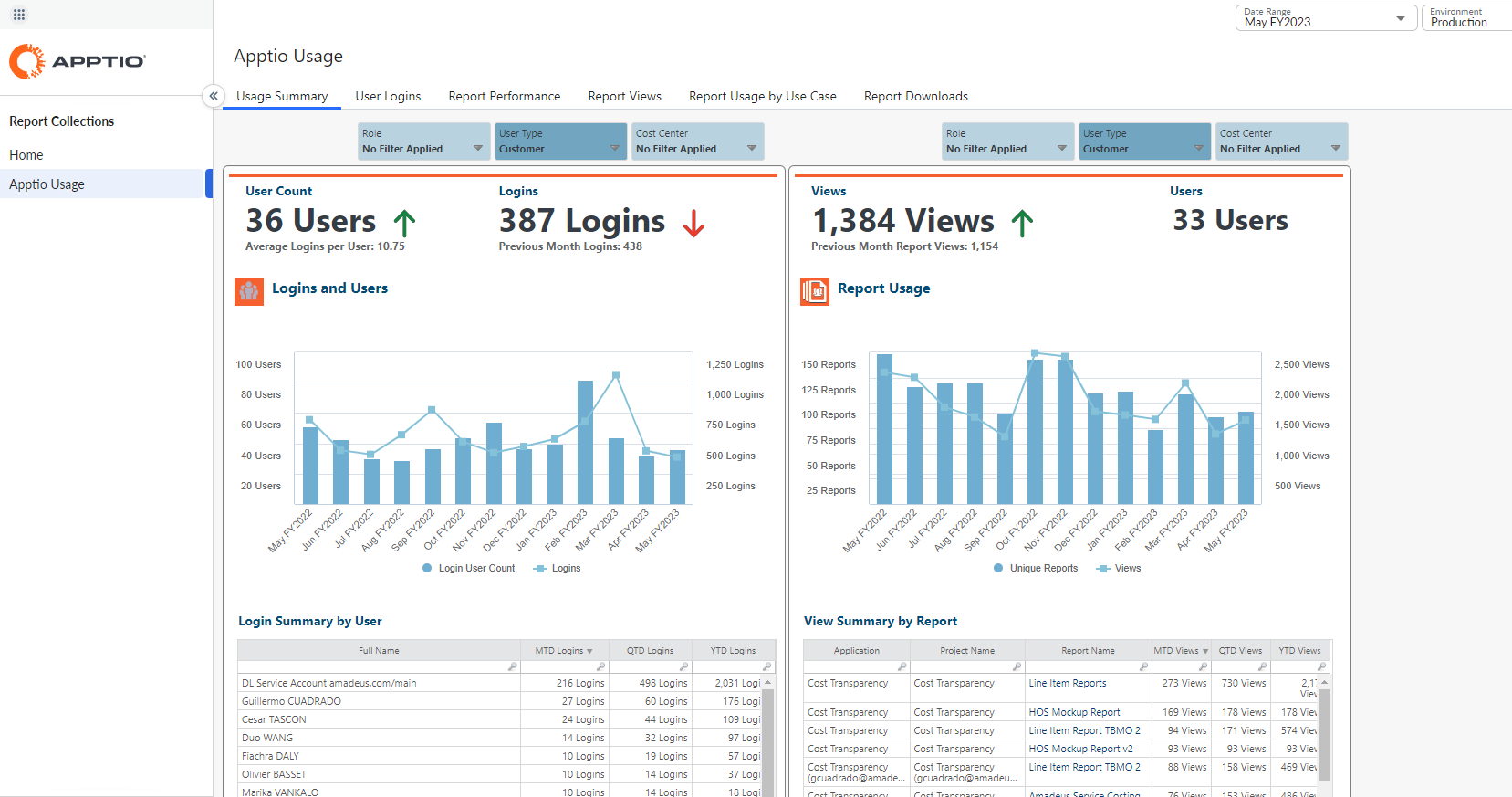Open the search icon under Report Name column
1512x797 pixels.
click(x=1143, y=667)
